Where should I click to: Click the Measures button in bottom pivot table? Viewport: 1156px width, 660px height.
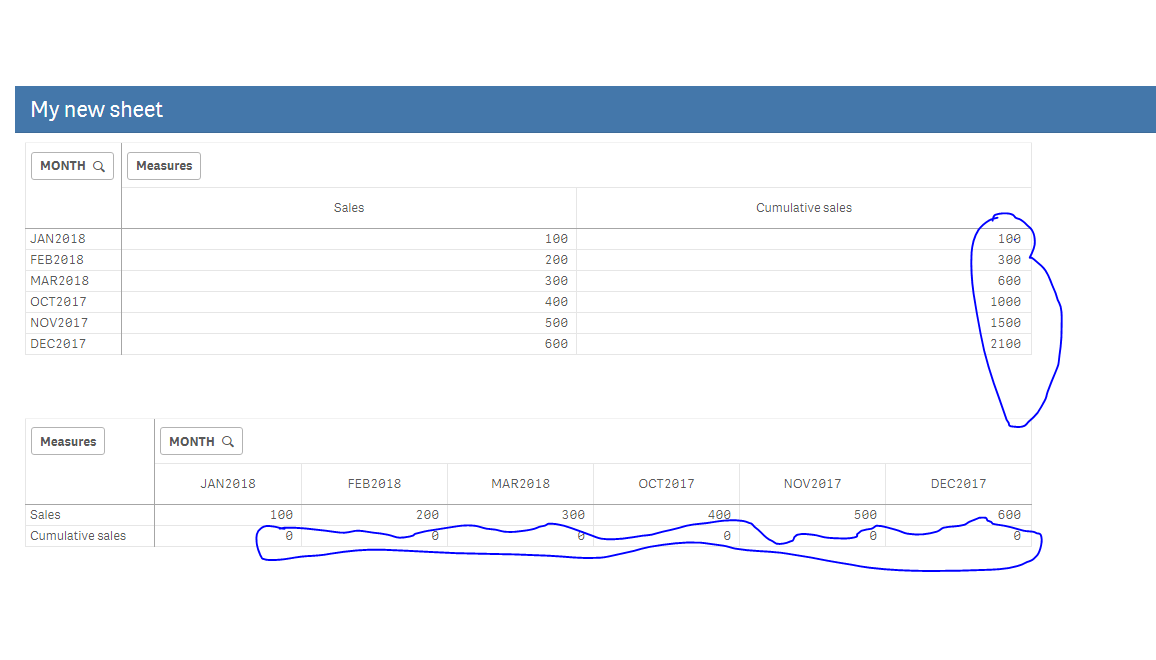click(68, 442)
